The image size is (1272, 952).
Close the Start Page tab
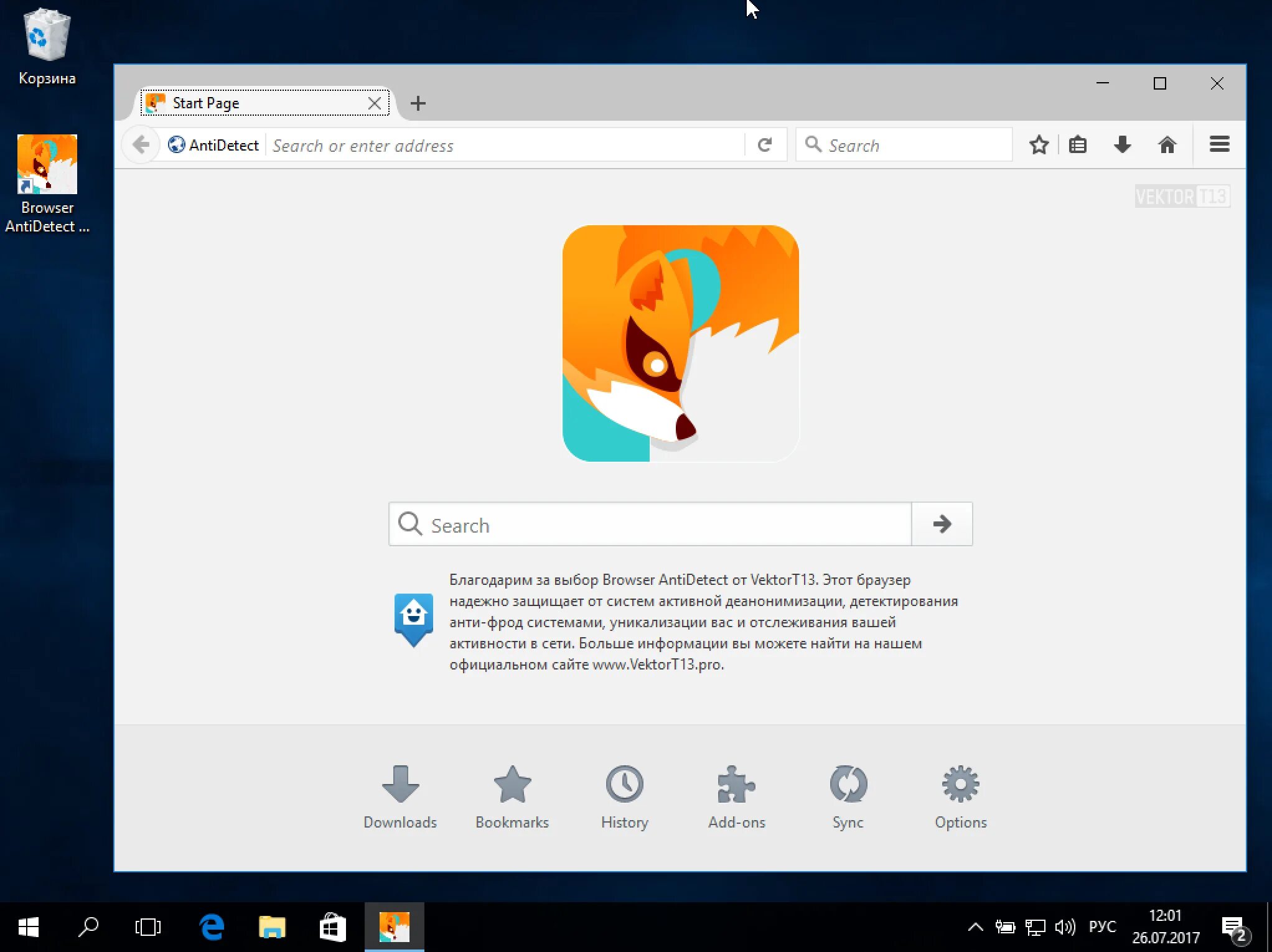pyautogui.click(x=374, y=103)
